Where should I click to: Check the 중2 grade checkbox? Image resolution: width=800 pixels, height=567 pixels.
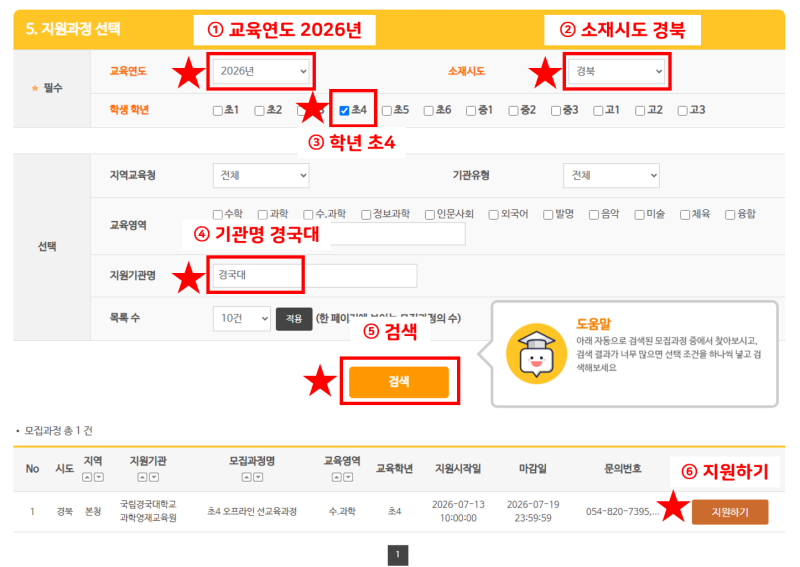click(514, 111)
